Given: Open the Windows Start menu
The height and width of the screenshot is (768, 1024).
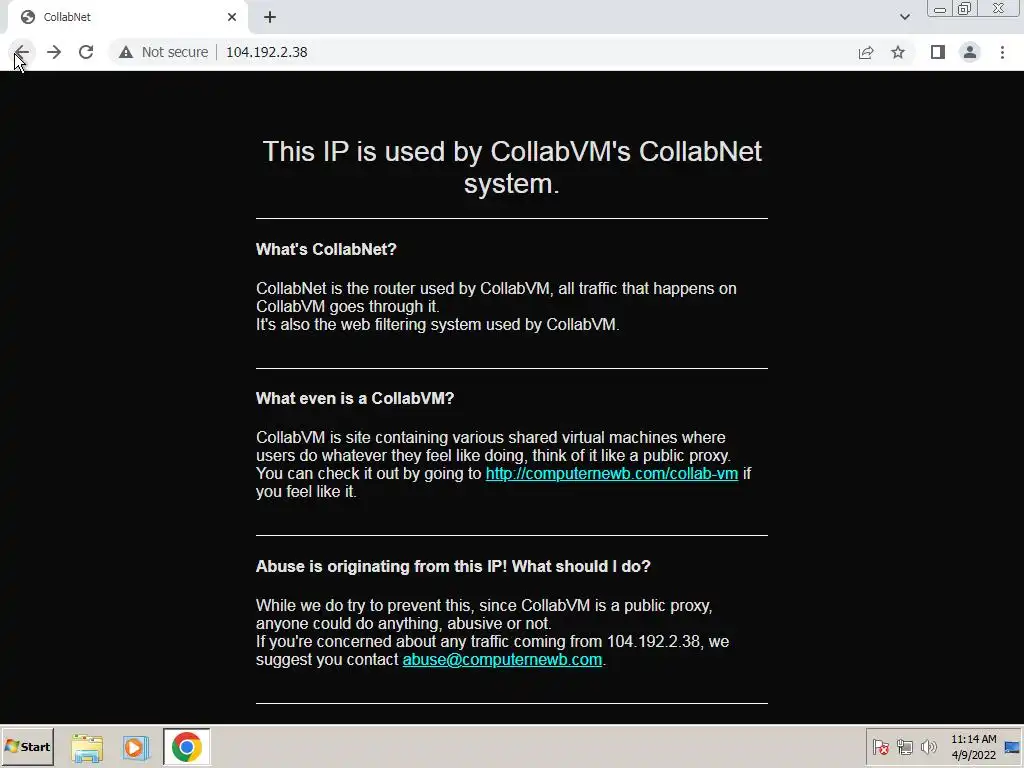Looking at the screenshot, I should pos(27,746).
